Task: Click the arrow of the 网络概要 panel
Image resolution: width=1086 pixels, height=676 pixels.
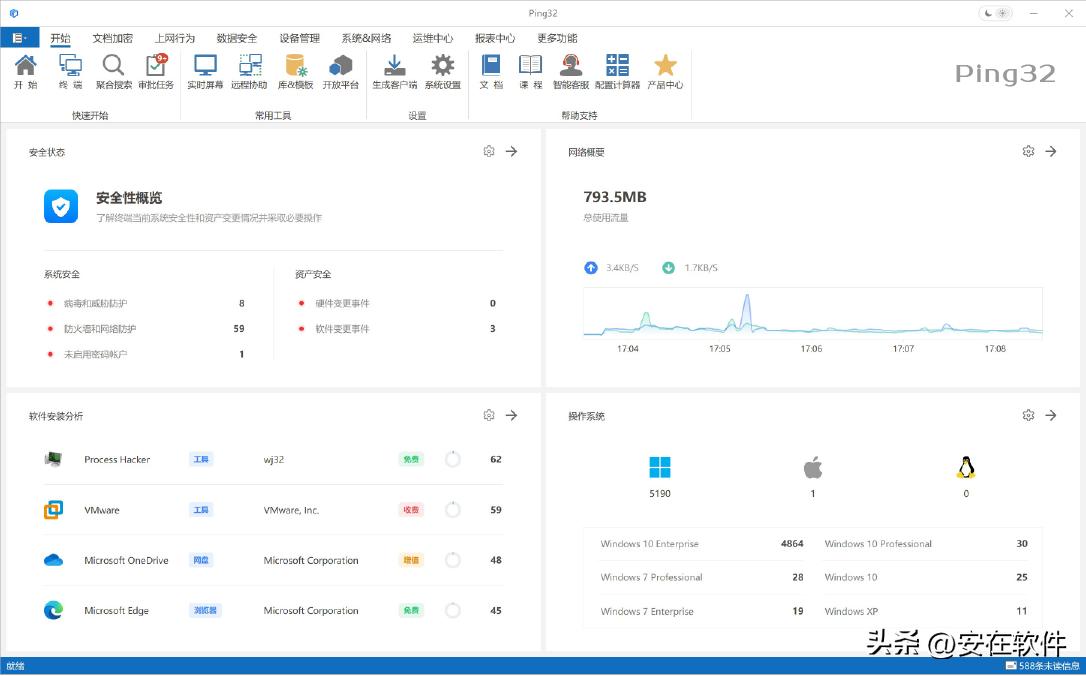Action: click(x=1051, y=151)
